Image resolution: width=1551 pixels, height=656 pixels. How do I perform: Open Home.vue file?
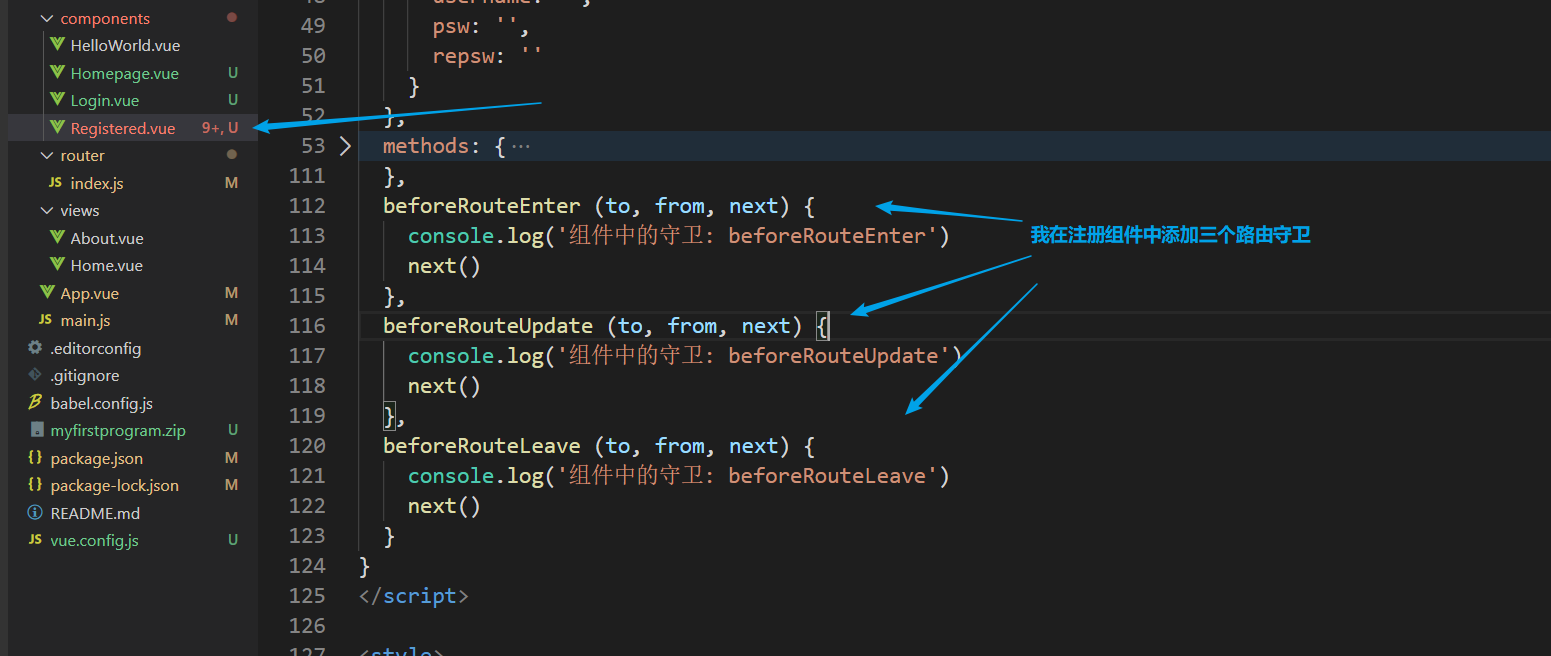pos(106,266)
